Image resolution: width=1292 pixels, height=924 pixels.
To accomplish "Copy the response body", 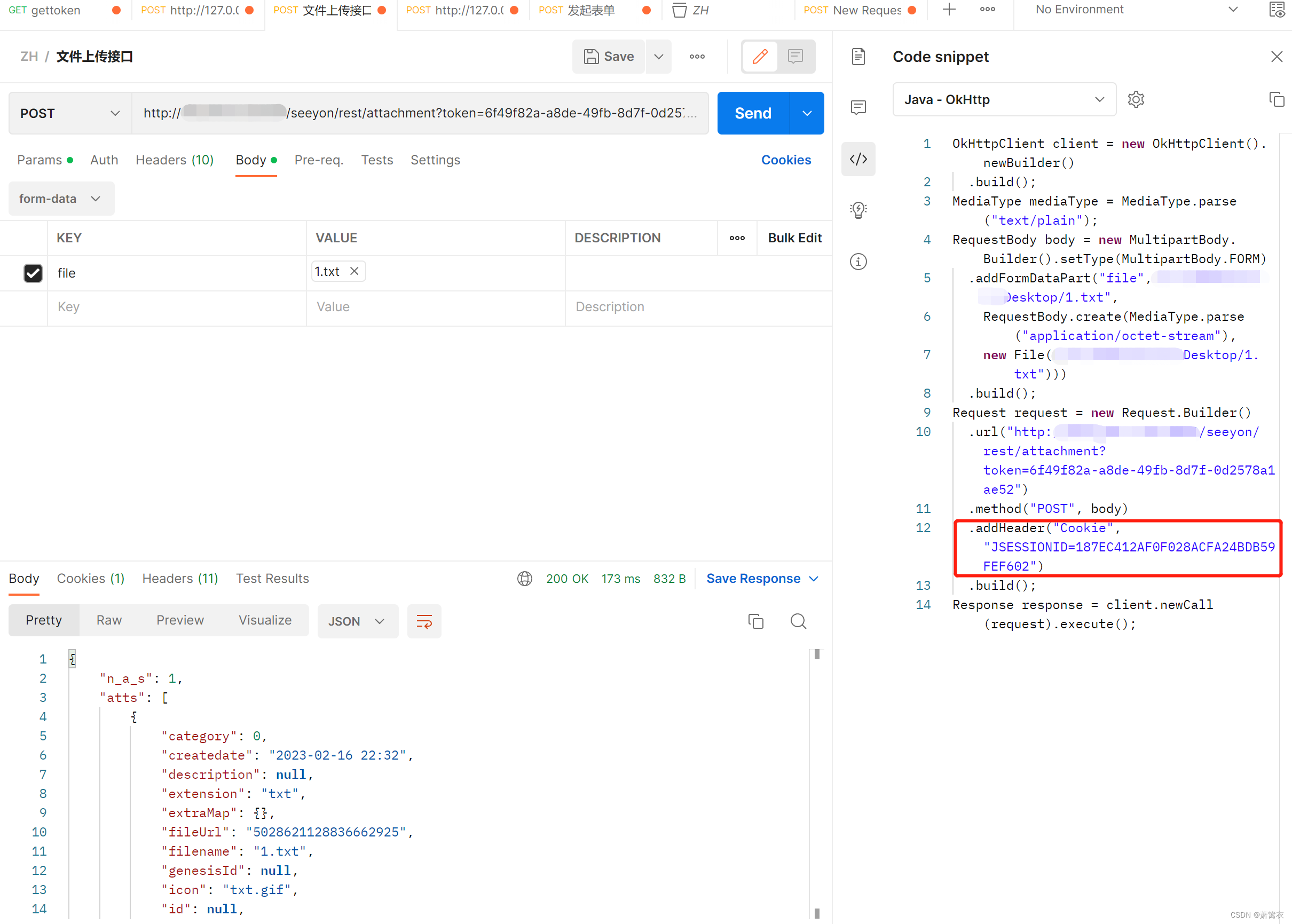I will [755, 621].
